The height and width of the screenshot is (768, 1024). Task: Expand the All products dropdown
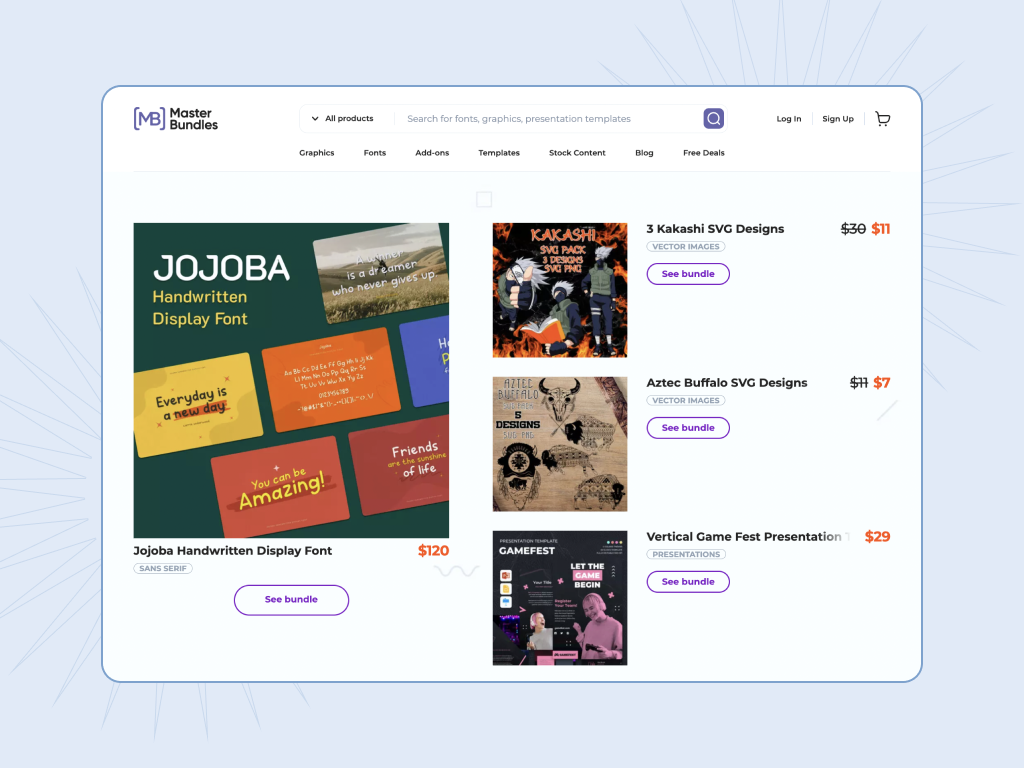[342, 118]
